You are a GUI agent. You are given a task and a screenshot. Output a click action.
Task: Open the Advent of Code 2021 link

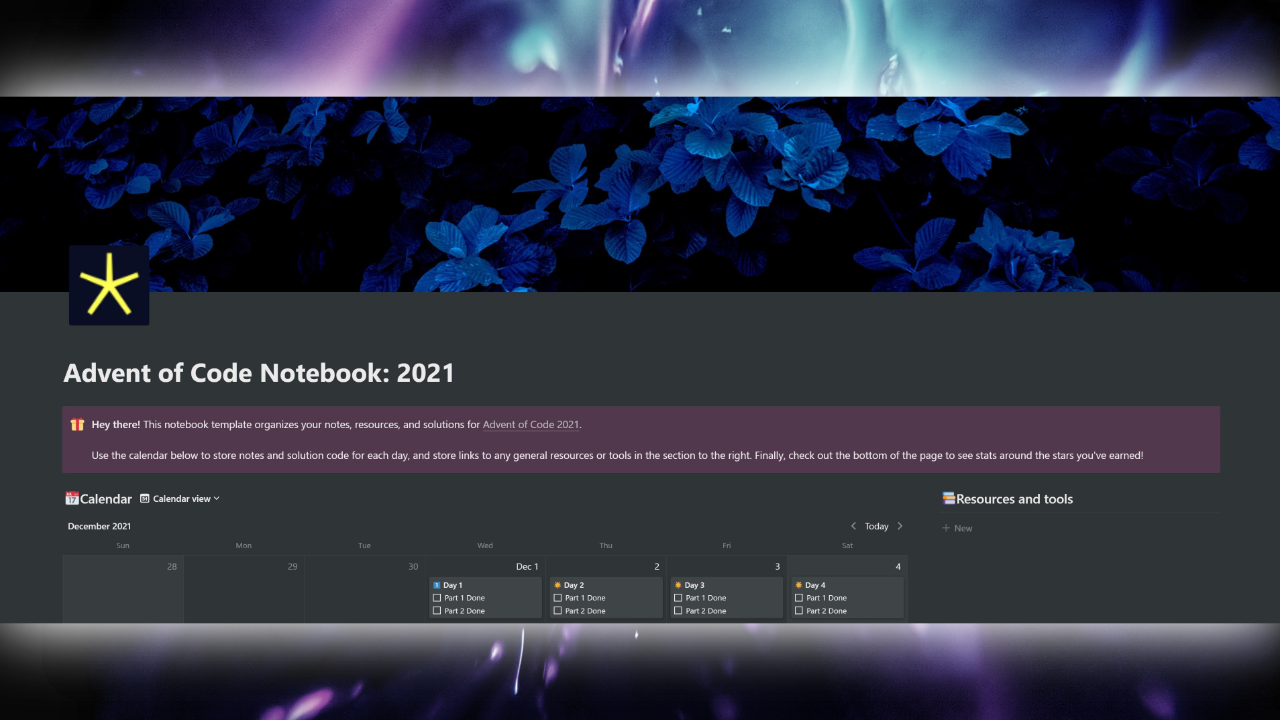[530, 424]
